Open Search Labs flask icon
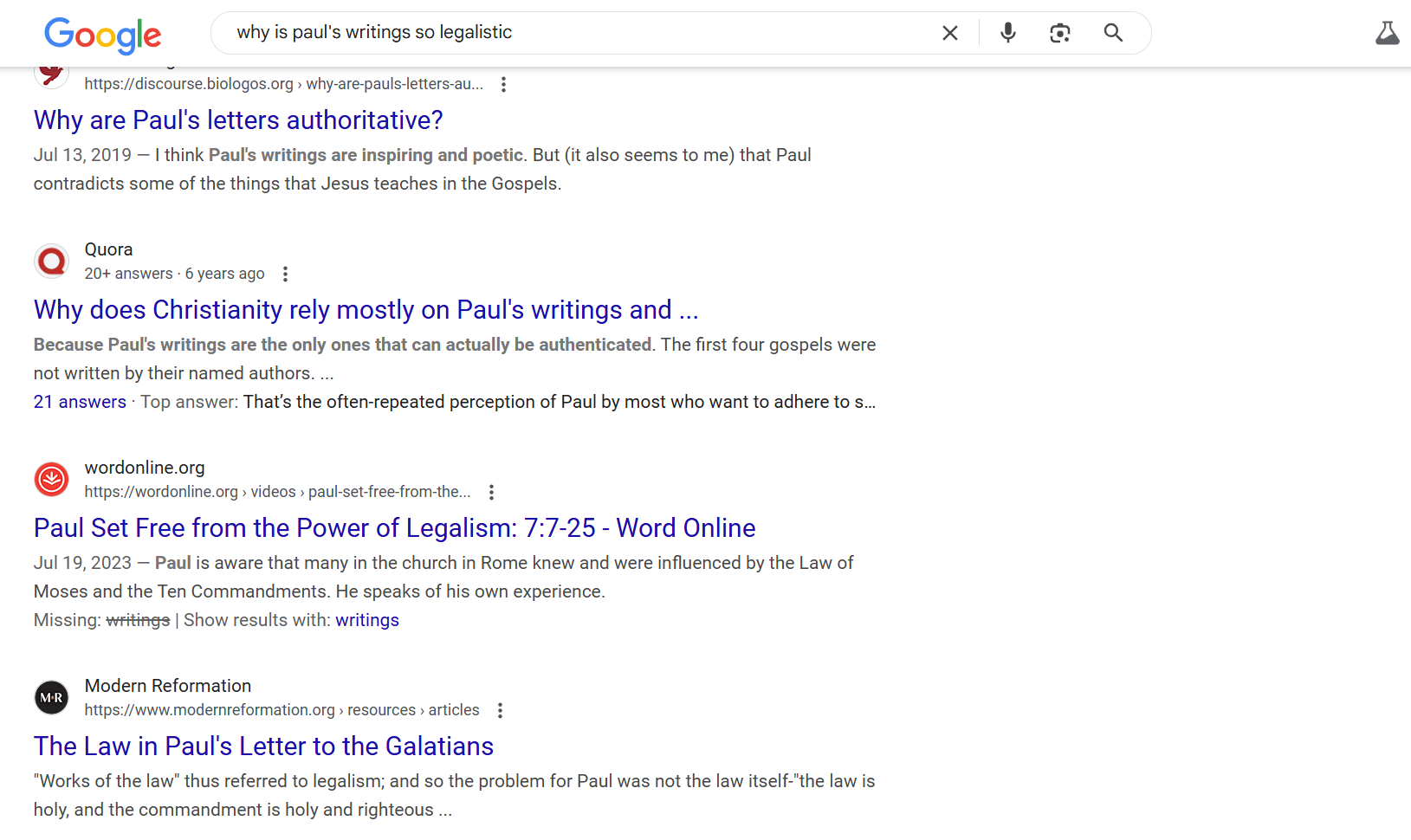The image size is (1411, 840). [1388, 33]
